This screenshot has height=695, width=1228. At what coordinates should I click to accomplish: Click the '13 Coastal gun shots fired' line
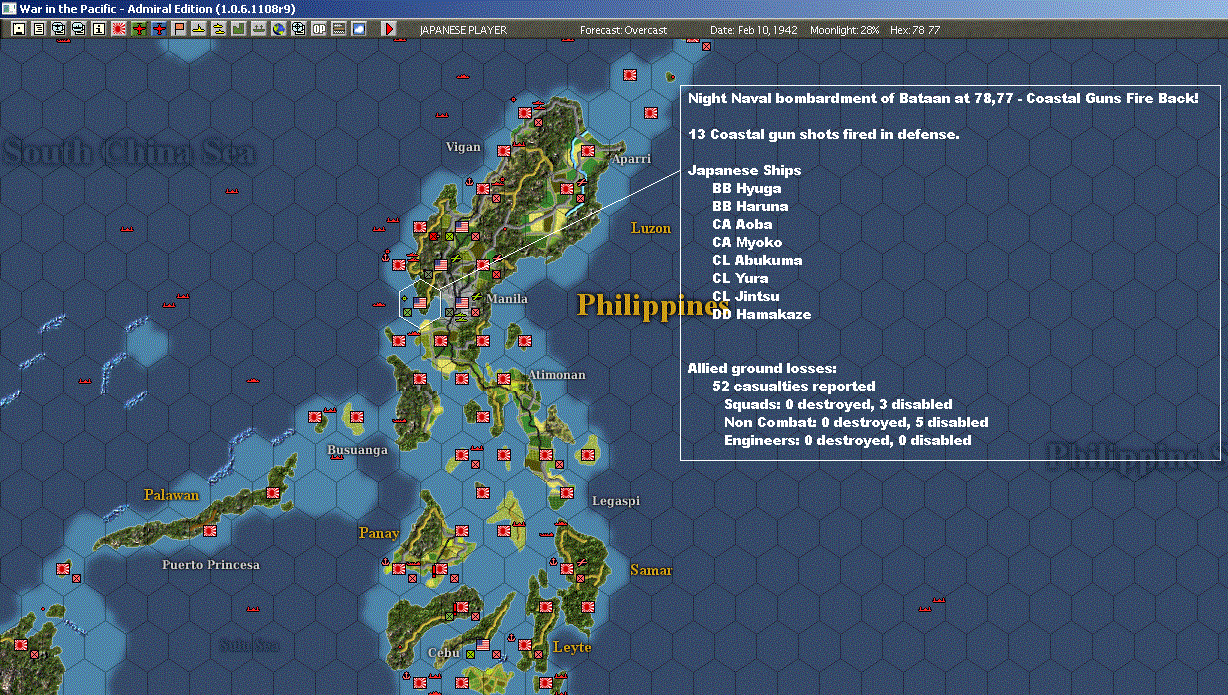[824, 134]
